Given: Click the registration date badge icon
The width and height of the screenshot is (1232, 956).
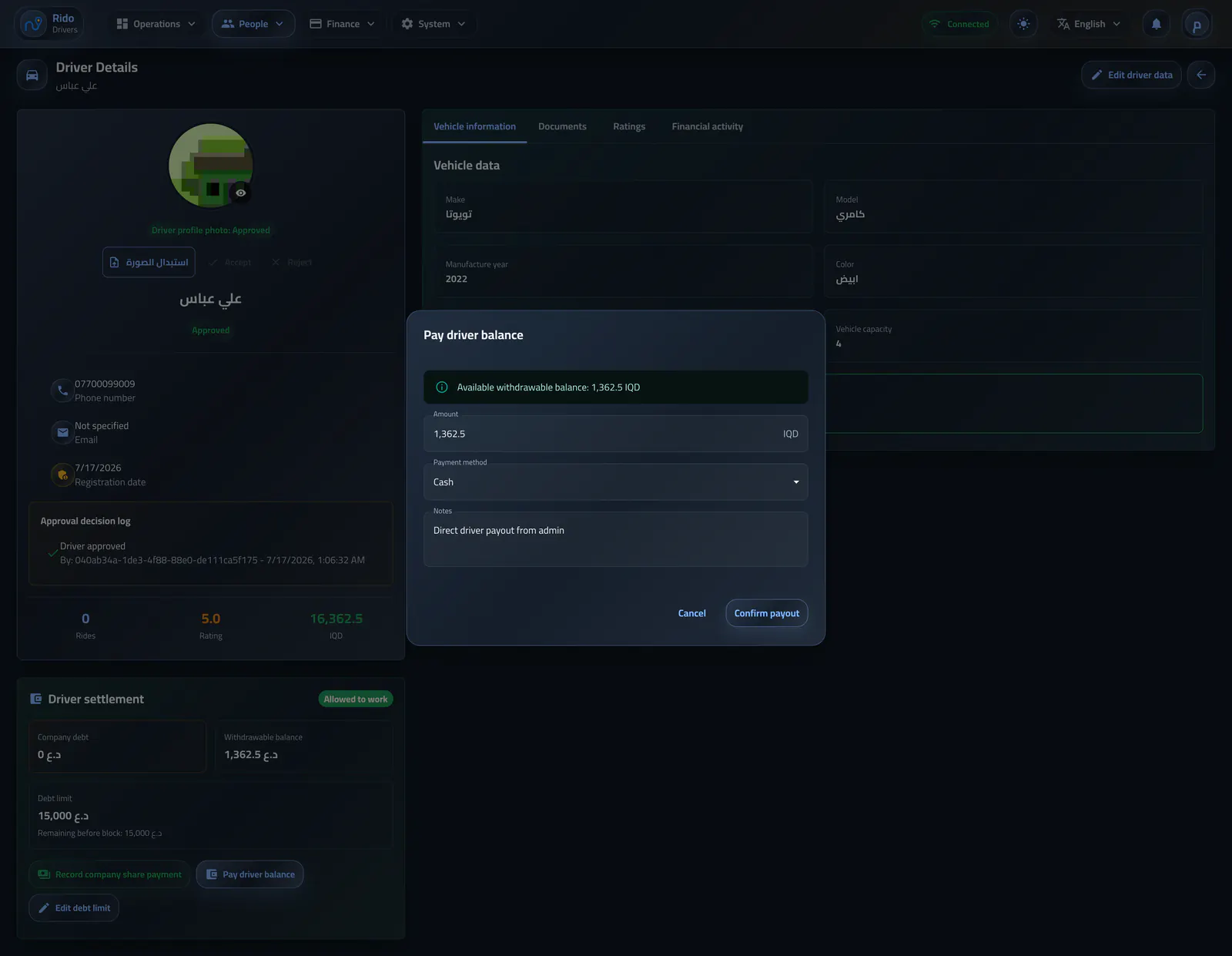Looking at the screenshot, I should click(62, 475).
